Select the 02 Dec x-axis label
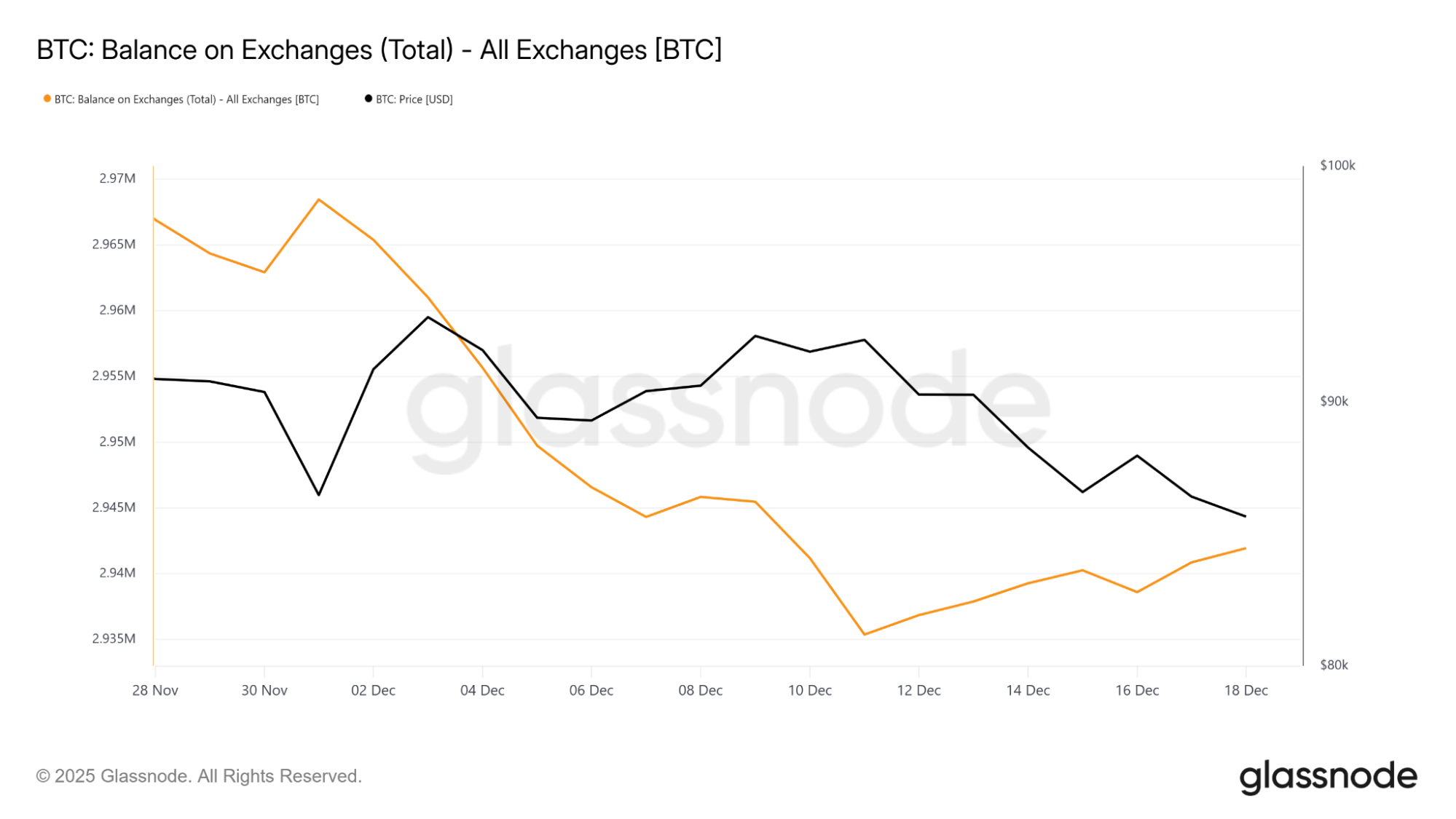The height and width of the screenshot is (819, 1456). 373,690
